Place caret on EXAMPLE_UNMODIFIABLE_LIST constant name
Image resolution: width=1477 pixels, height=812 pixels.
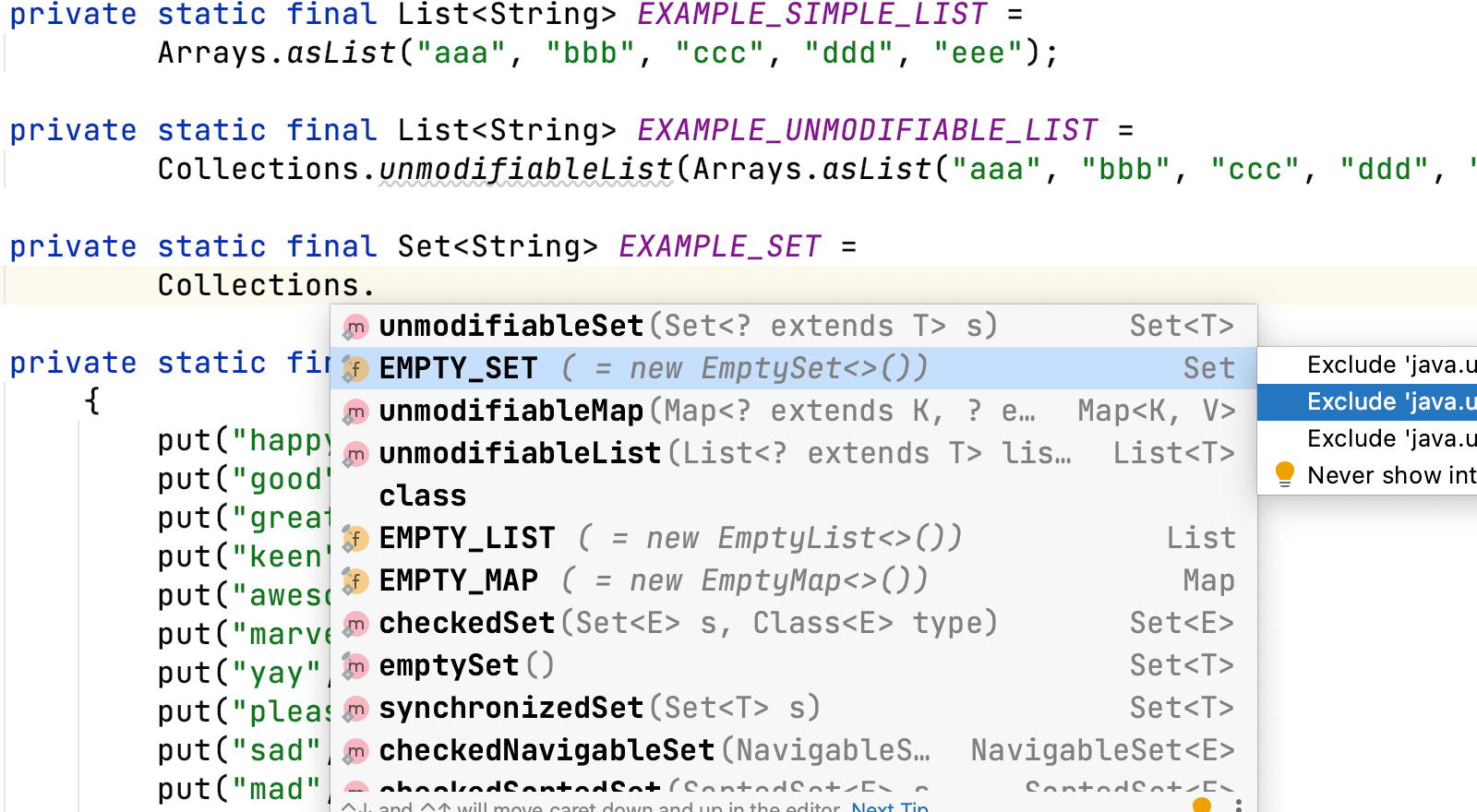(x=868, y=131)
